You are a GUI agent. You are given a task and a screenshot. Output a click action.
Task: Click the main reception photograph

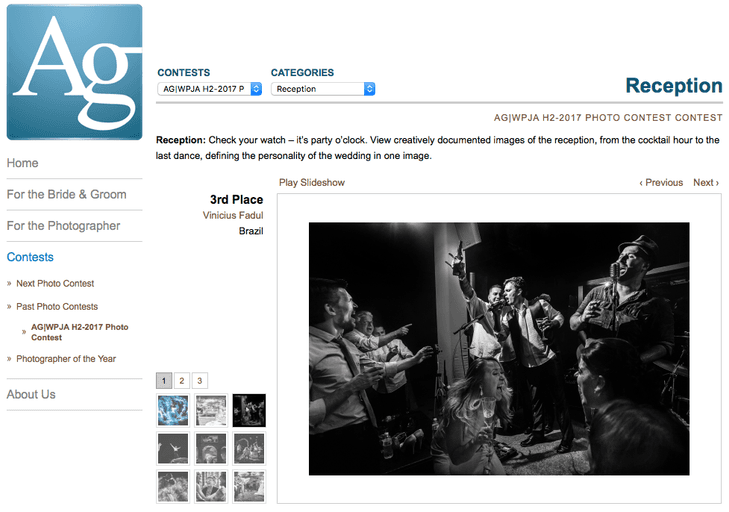pos(499,349)
